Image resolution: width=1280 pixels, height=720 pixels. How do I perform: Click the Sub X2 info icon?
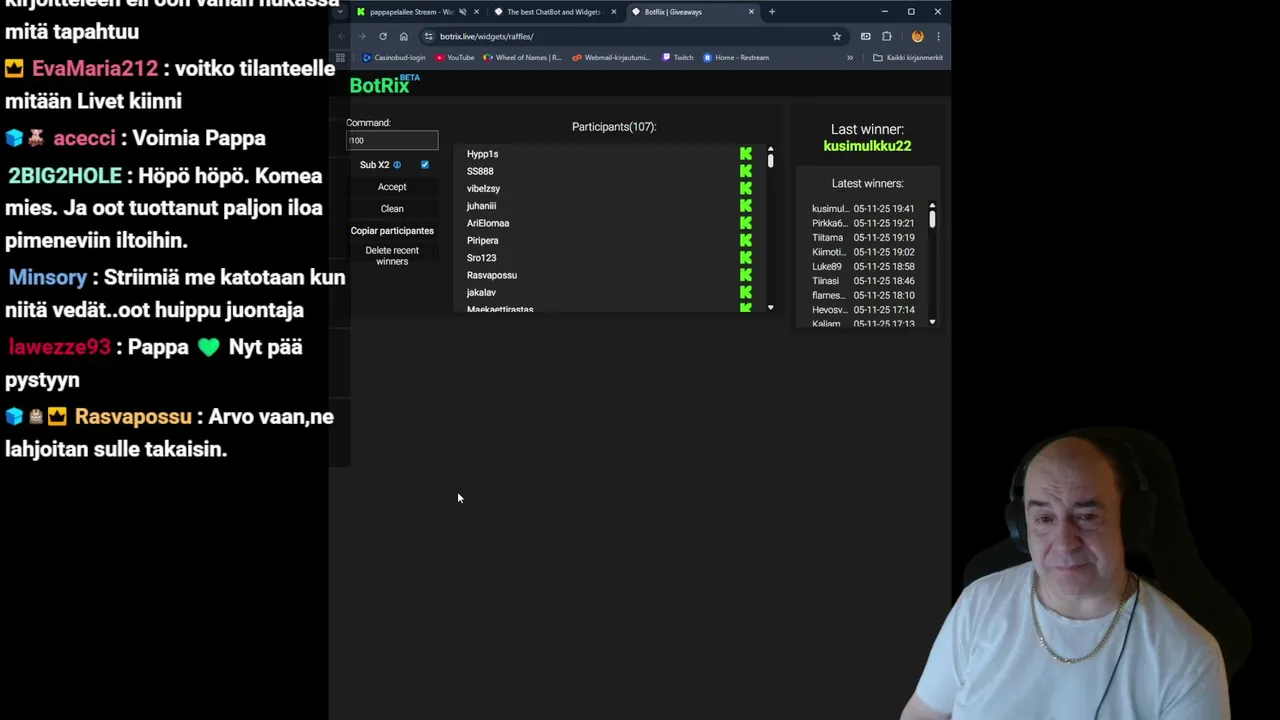[x=397, y=165]
